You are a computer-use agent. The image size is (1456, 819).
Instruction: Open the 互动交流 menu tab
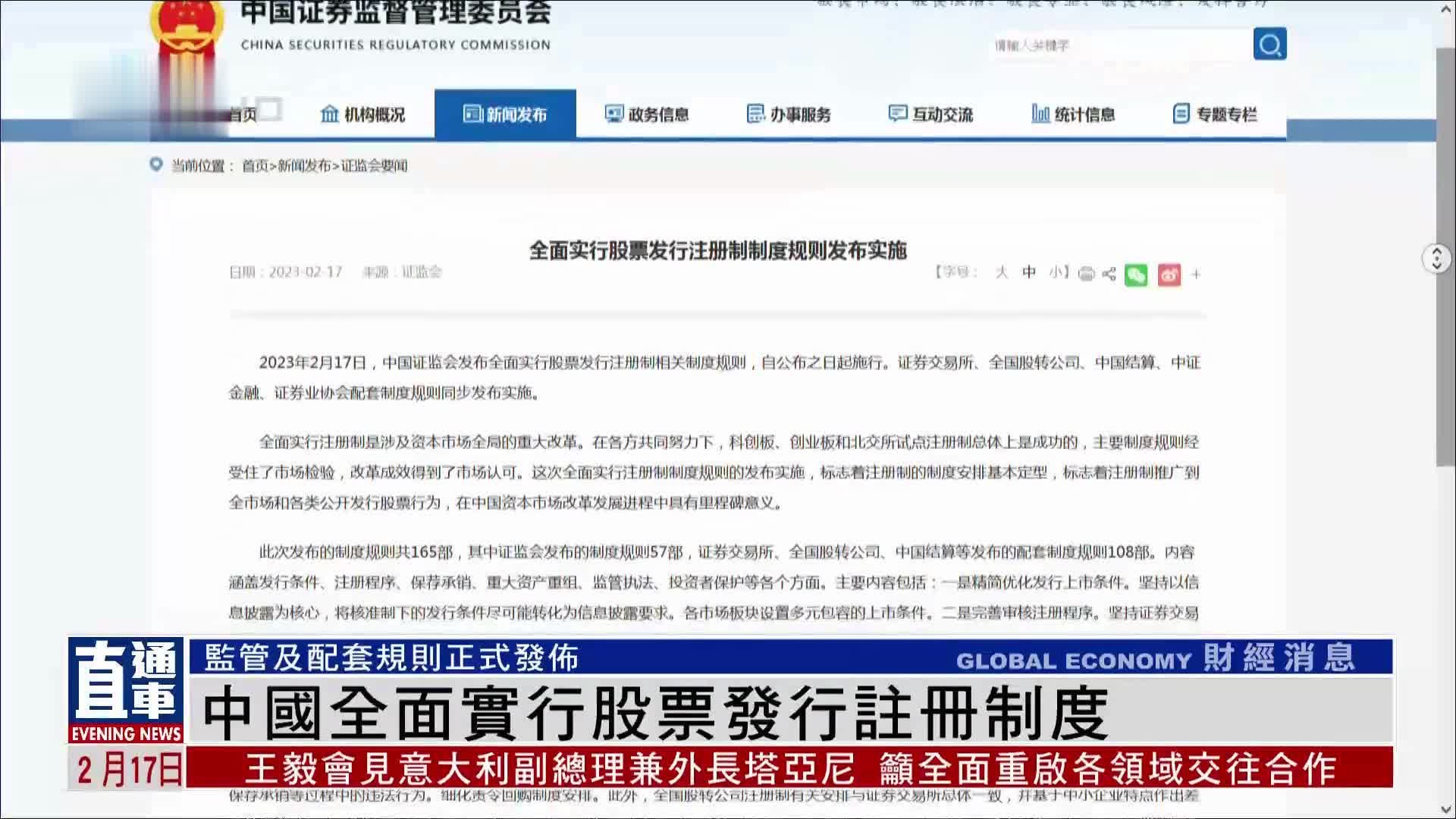[930, 115]
